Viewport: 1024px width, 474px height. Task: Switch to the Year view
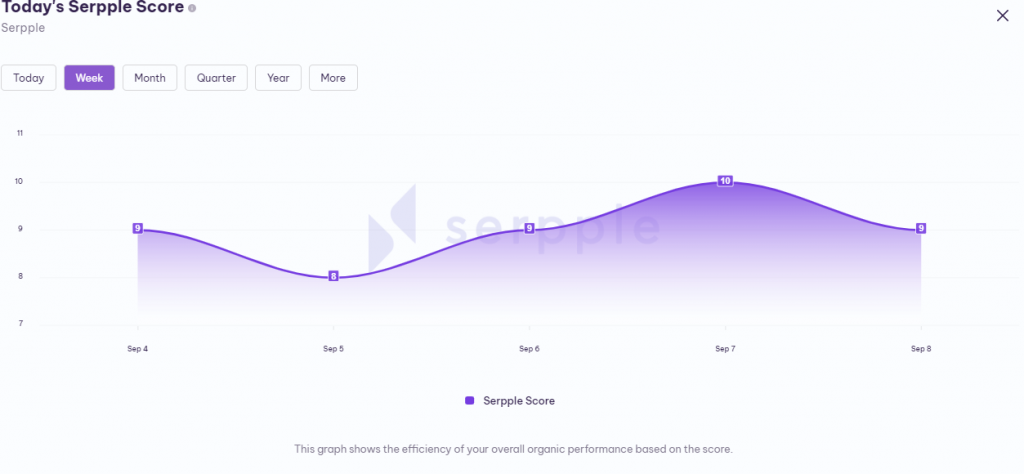pyautogui.click(x=278, y=78)
